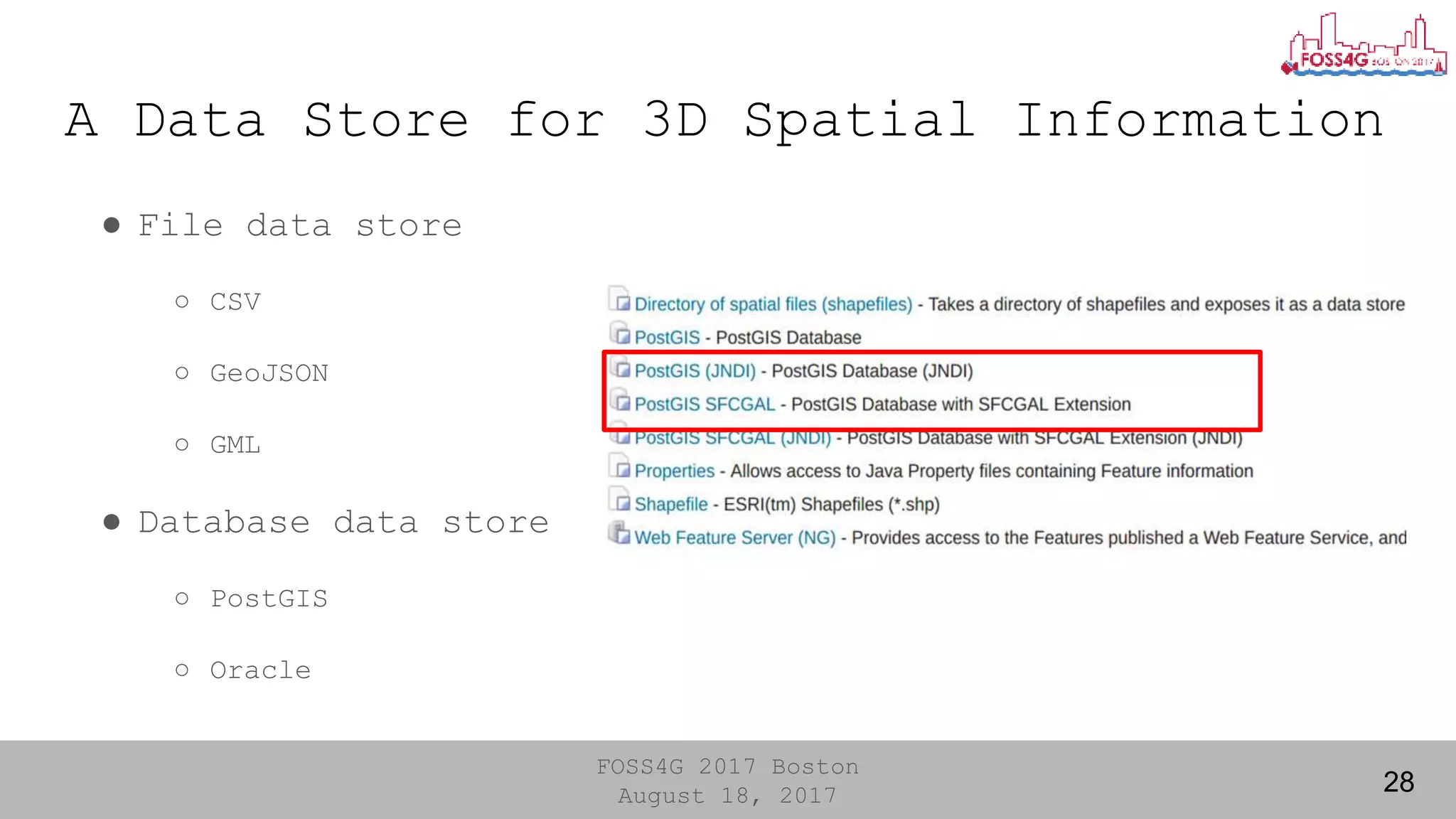Select the 'PostGIS' sub-bullet on left
Viewport: 1456px width, 819px height.
[269, 599]
